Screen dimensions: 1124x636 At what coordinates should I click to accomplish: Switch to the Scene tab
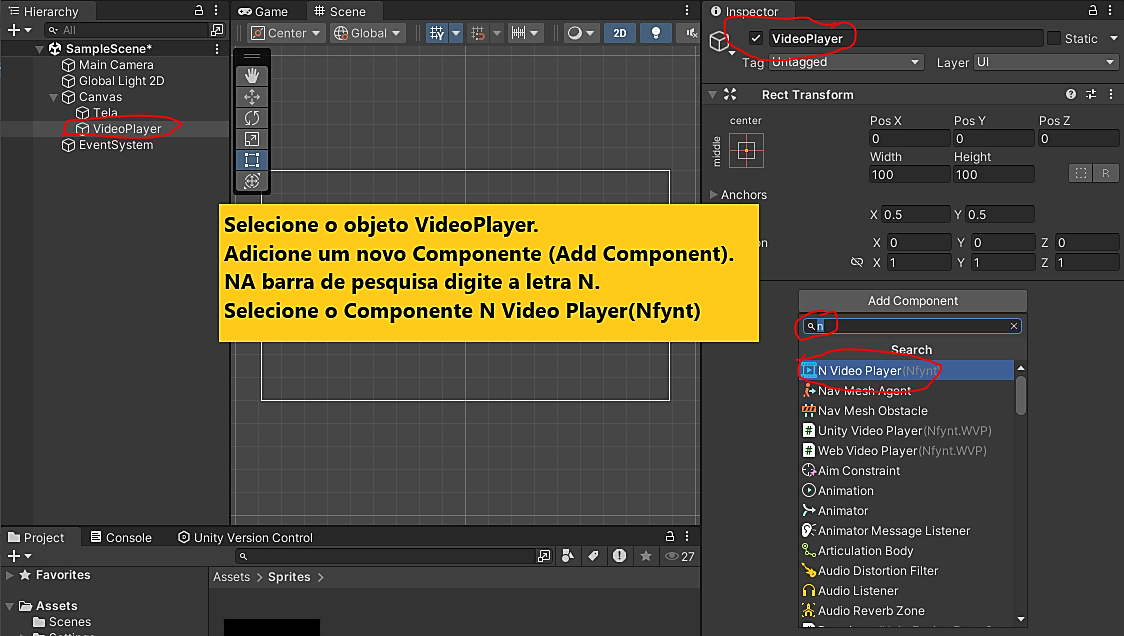click(x=340, y=11)
